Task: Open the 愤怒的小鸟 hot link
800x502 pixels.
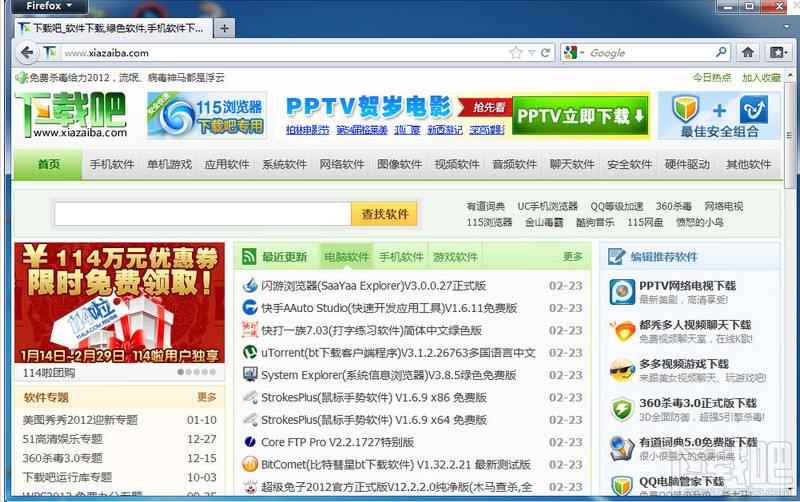Action: coord(699,222)
